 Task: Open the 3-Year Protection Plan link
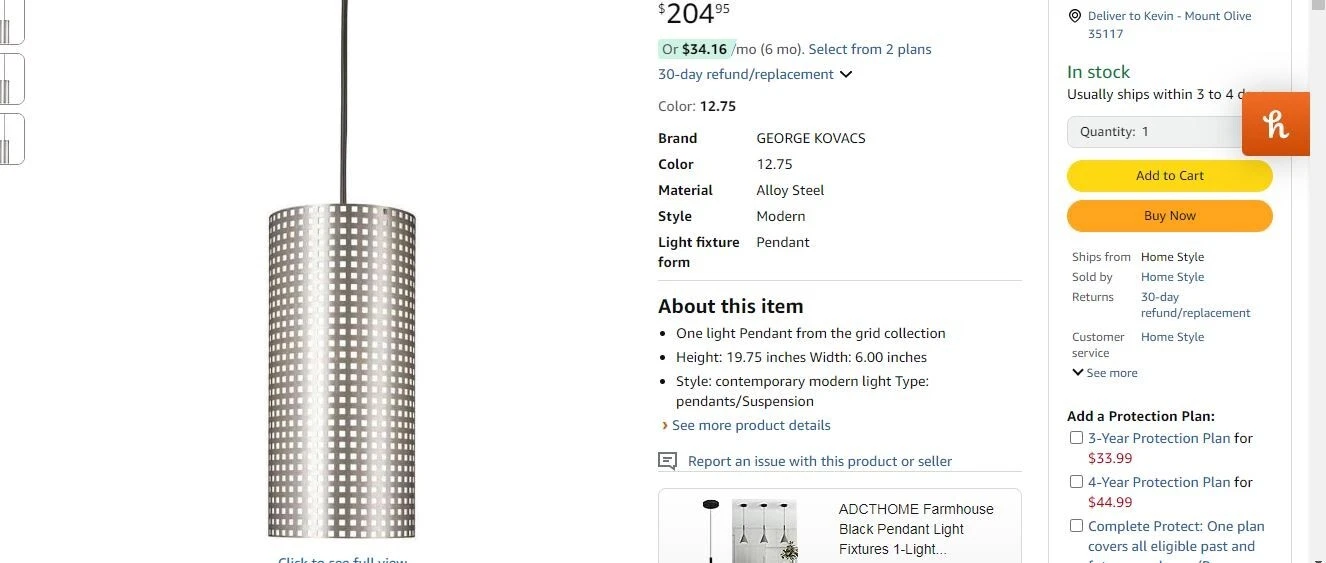1159,438
